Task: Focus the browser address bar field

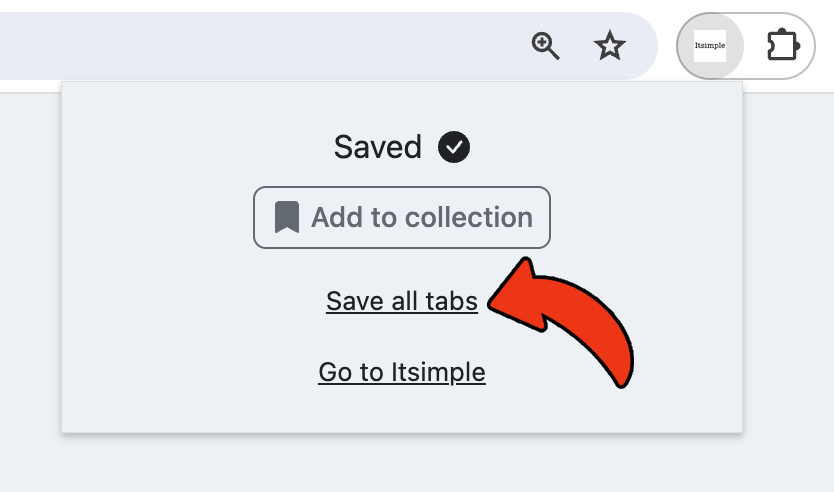Action: click(x=250, y=46)
